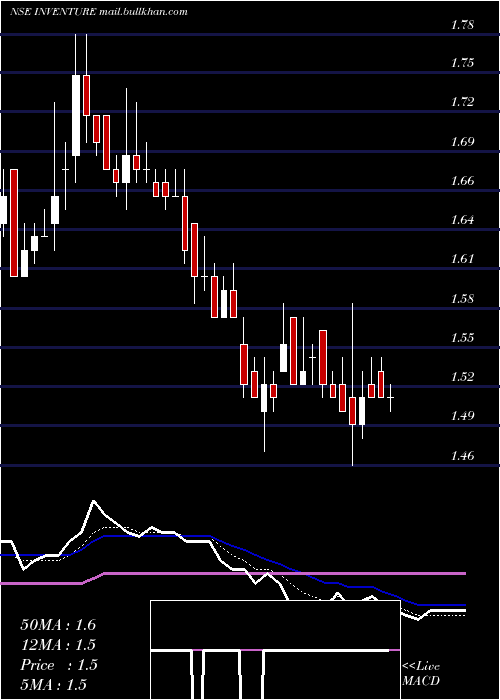Viewport: 500px width, 700px height.
Task: Click the 12MA : 1.5 legend value
Action: (x=58, y=645)
